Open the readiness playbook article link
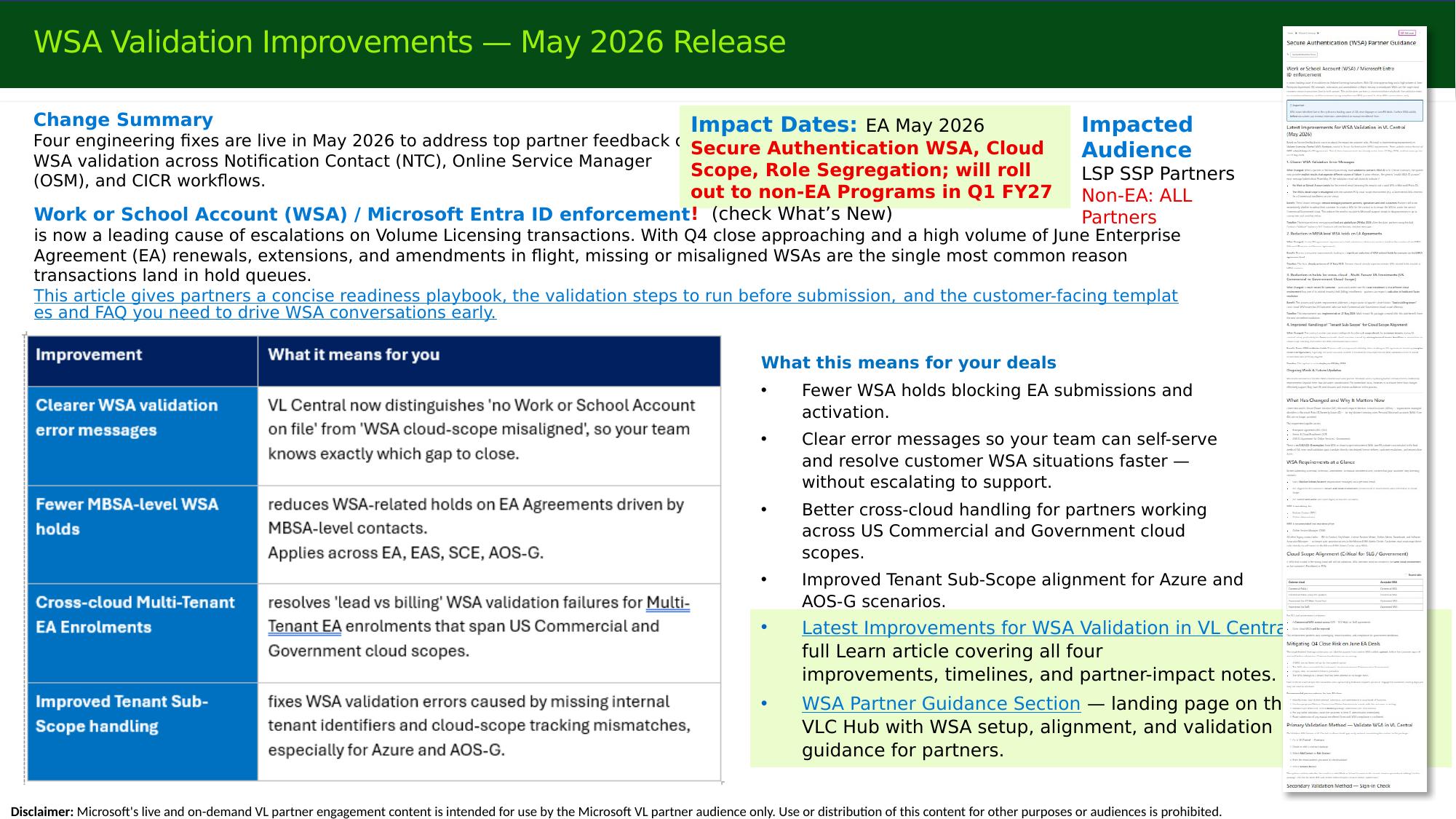 click(x=605, y=304)
